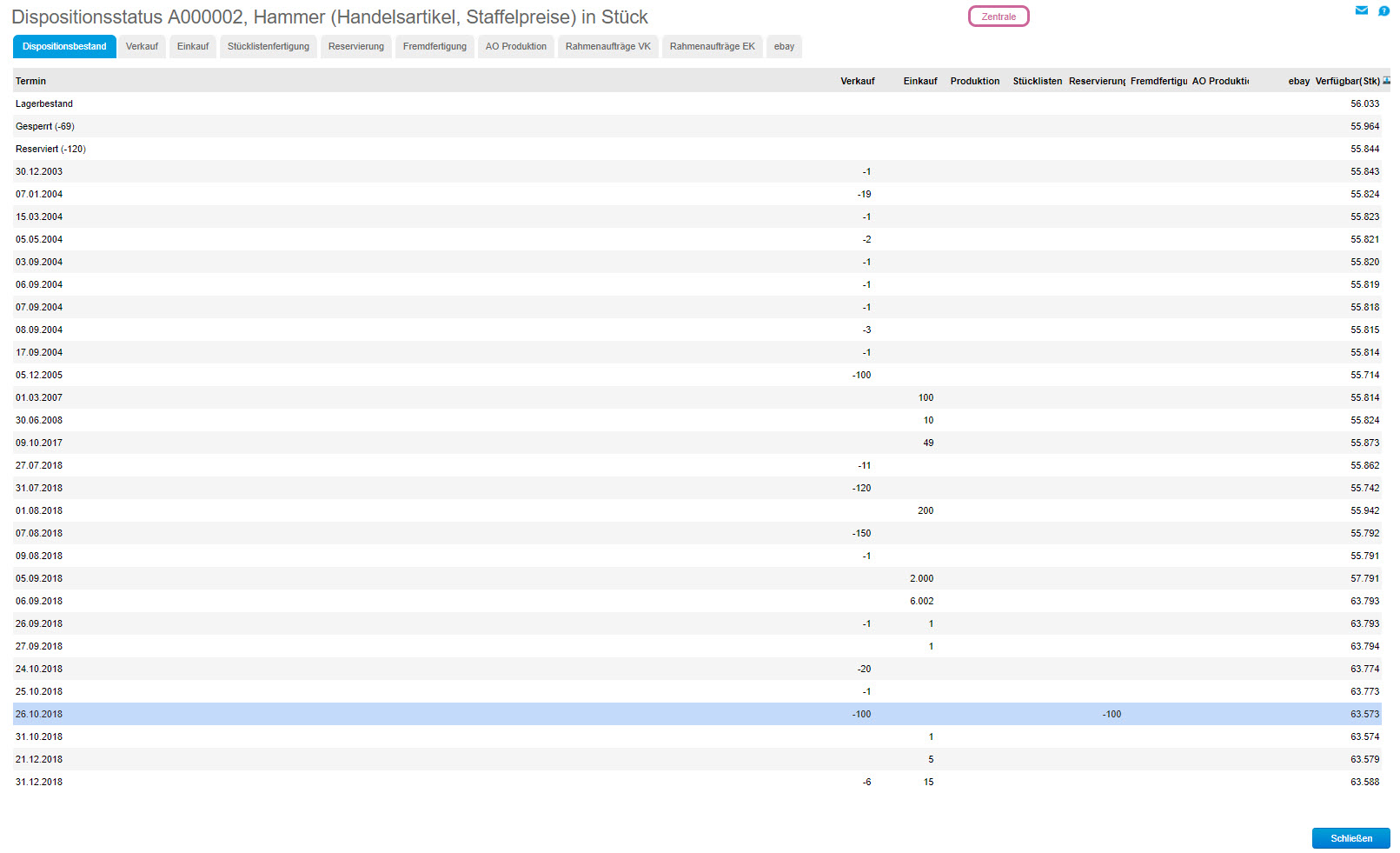This screenshot has width=1400, height=853.
Task: Click the Lagerbestand value 56.033
Action: coord(1364,103)
